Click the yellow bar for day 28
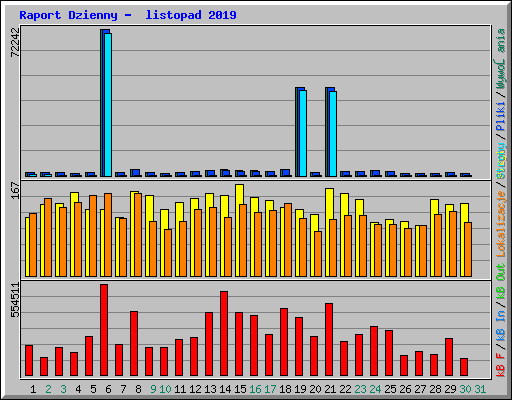This screenshot has width=512, height=400. click(x=433, y=238)
